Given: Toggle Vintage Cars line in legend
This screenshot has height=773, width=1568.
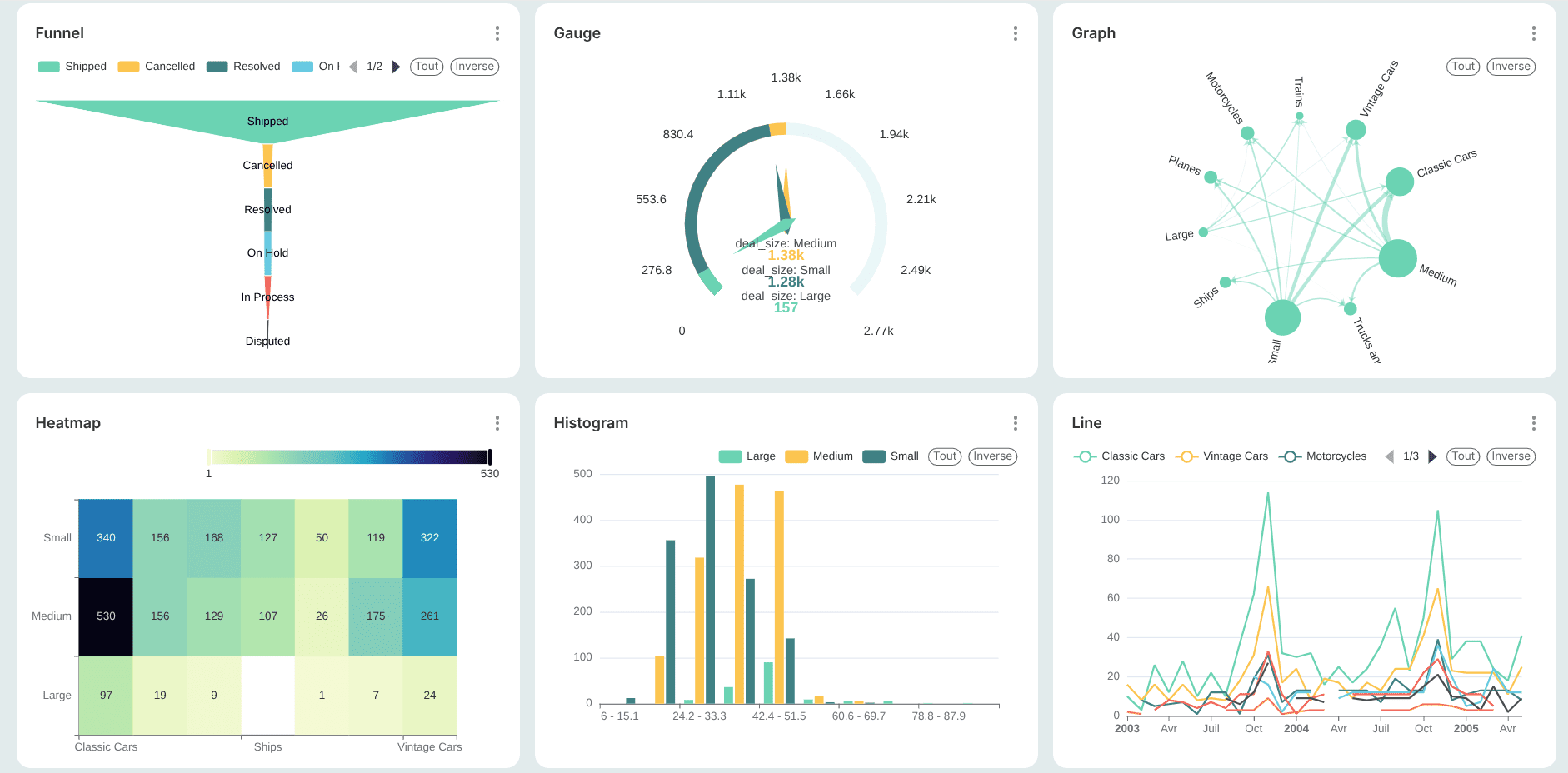Looking at the screenshot, I should tap(1222, 456).
